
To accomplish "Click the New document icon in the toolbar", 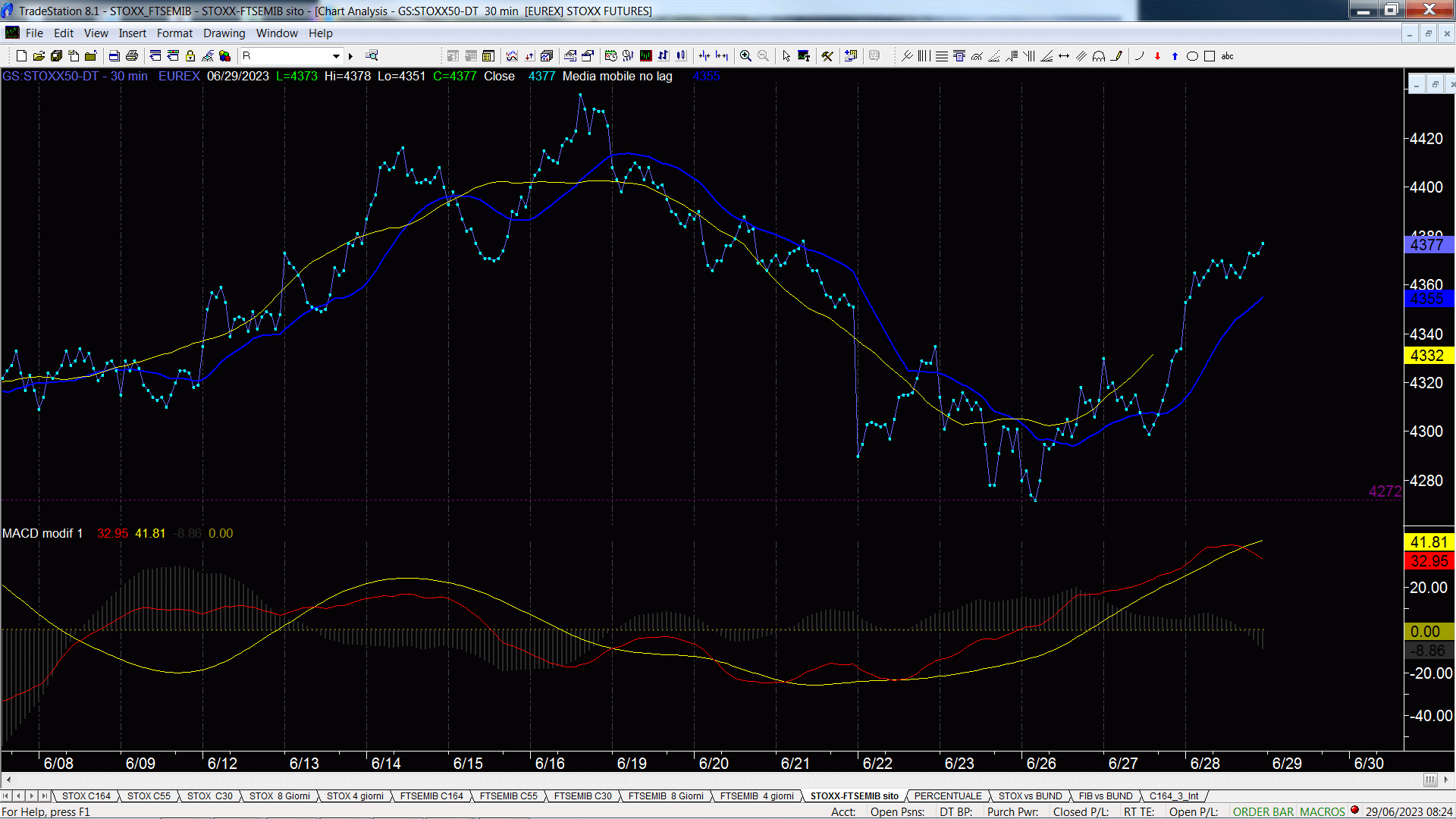I will coord(21,56).
